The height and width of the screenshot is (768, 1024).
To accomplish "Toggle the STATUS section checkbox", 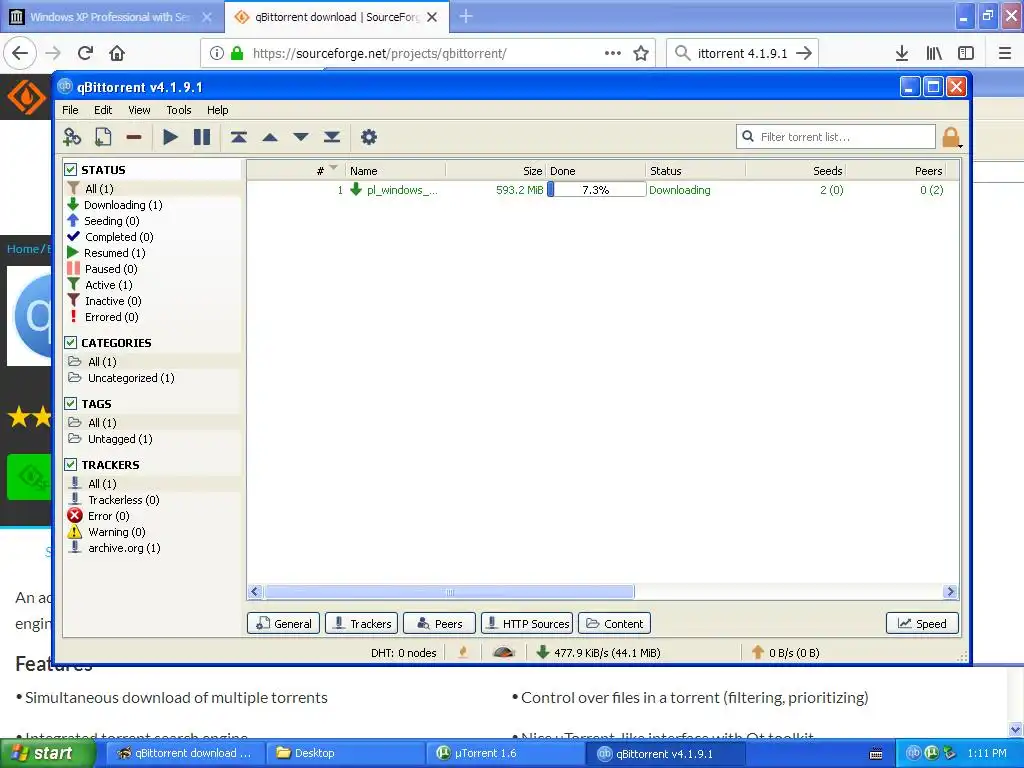I will (x=71, y=170).
